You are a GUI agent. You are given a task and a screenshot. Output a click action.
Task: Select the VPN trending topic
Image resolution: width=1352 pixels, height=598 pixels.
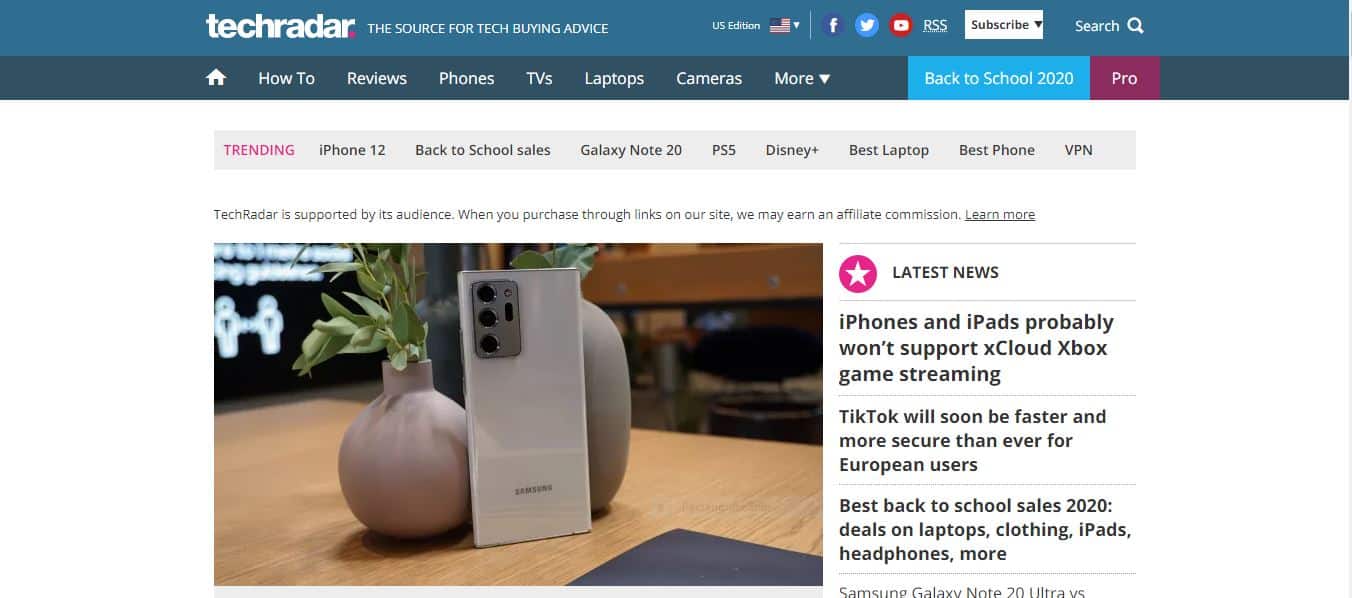[x=1079, y=150]
